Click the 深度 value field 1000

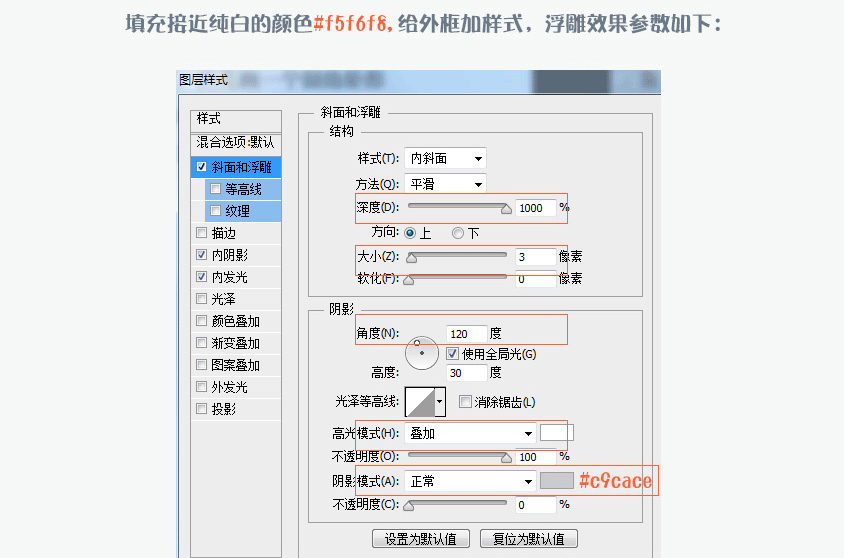[x=535, y=208]
